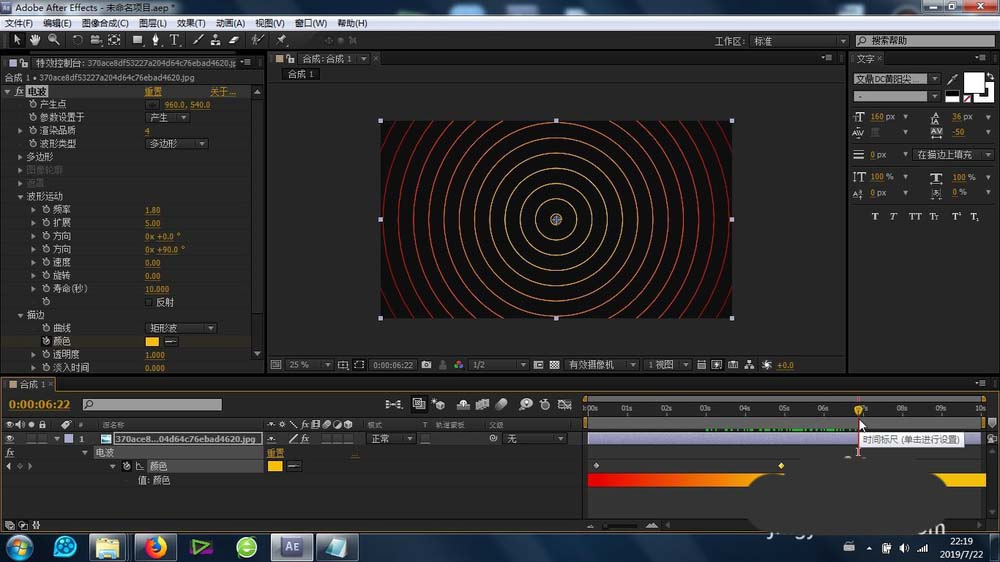Click the yellow 颜色 swatch in effect controls
Viewport: 1000px width, 562px height.
(x=152, y=341)
